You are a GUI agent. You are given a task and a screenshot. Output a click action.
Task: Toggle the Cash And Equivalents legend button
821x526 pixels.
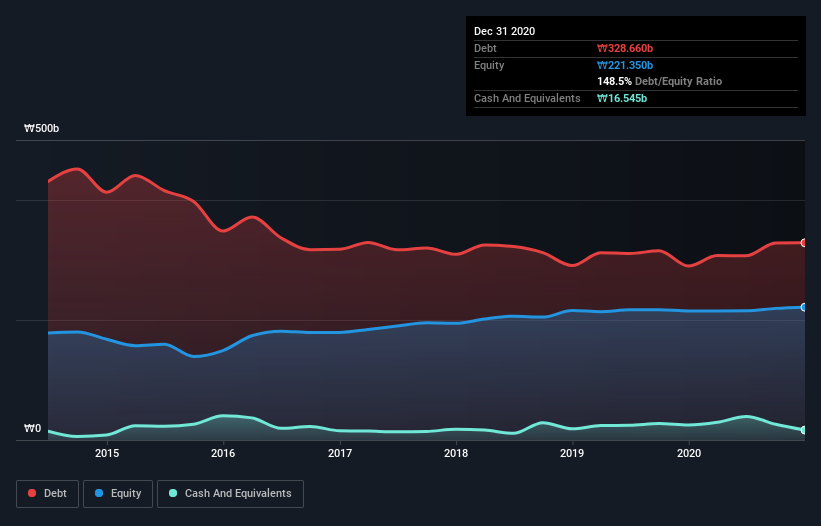point(230,494)
